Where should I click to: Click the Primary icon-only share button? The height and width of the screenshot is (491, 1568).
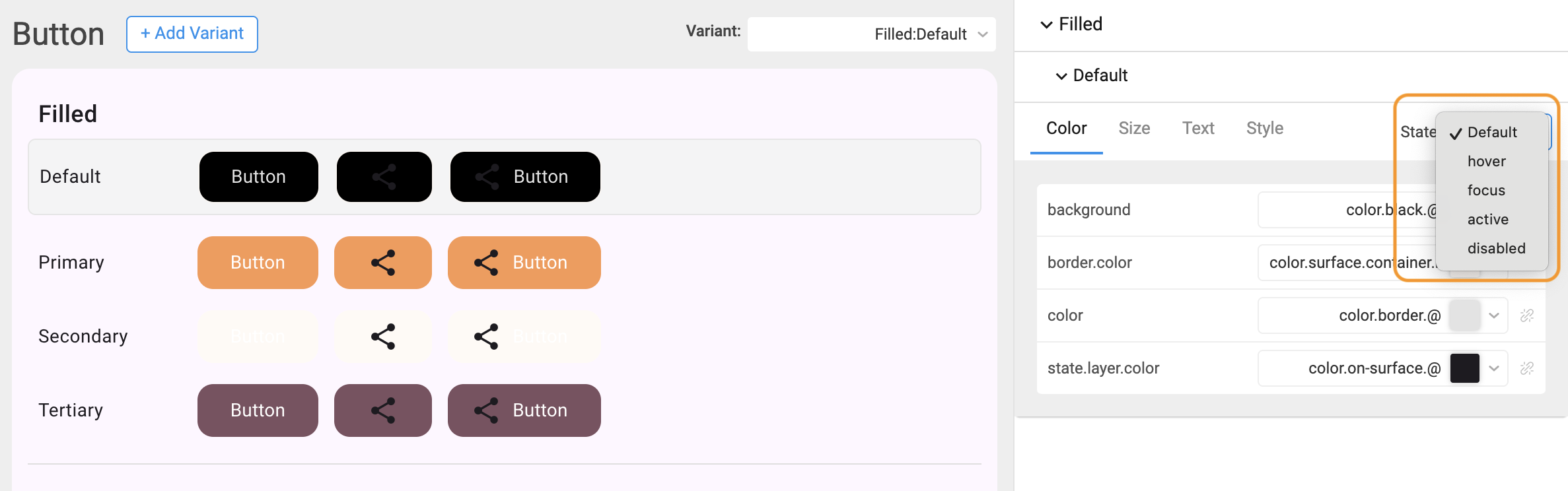[383, 263]
